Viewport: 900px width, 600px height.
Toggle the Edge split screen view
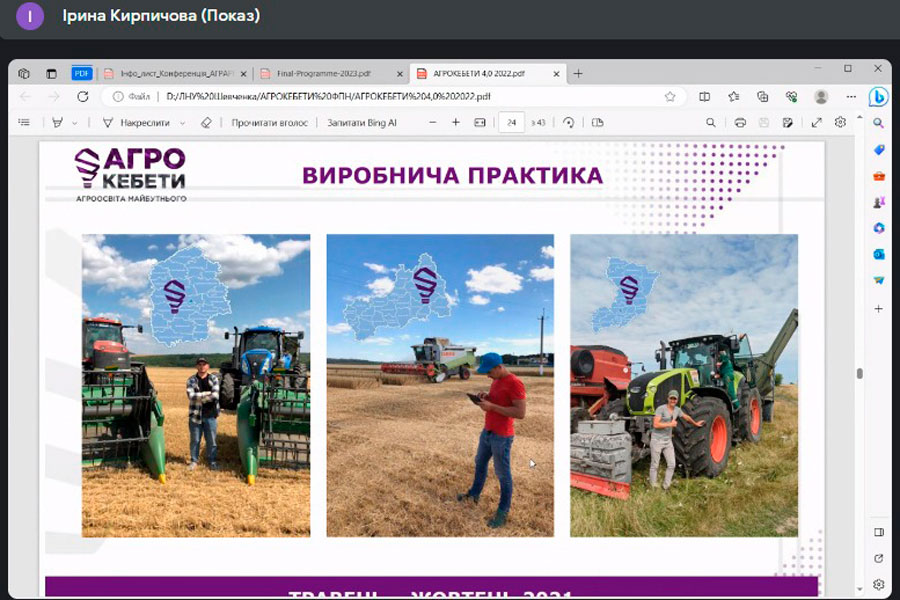pyautogui.click(x=705, y=97)
